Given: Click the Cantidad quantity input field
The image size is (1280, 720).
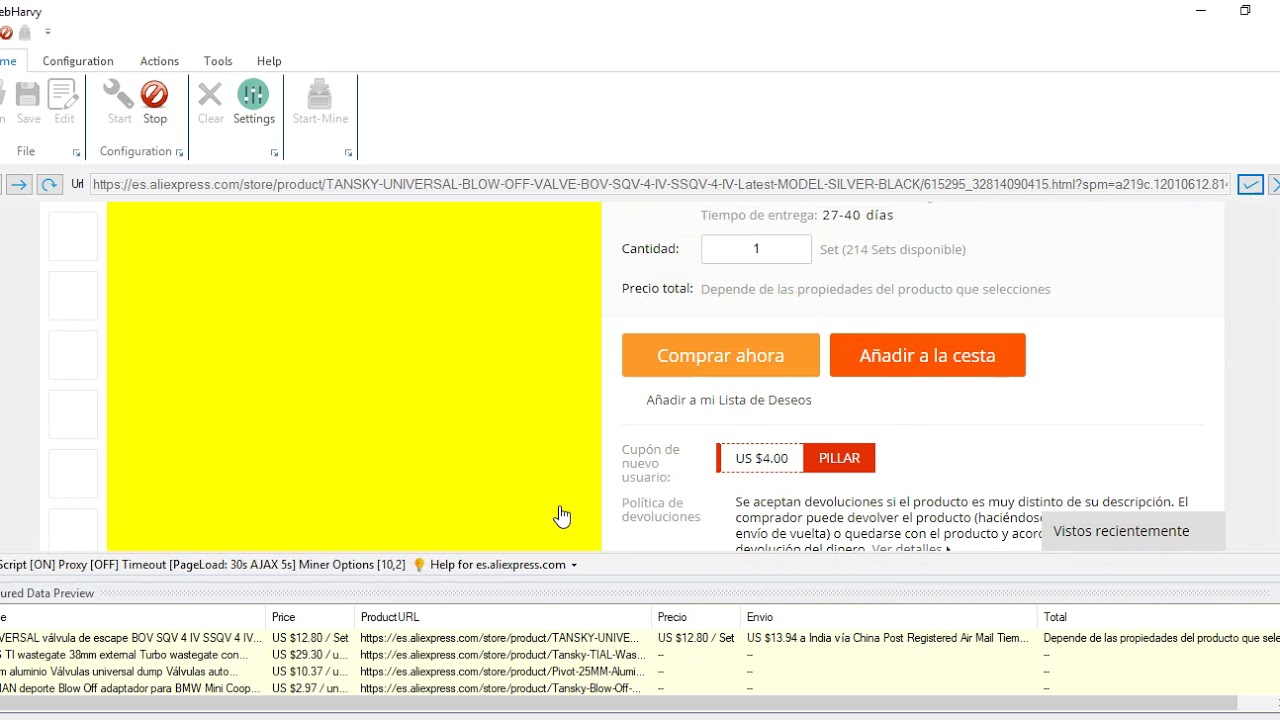Looking at the screenshot, I should [x=756, y=249].
